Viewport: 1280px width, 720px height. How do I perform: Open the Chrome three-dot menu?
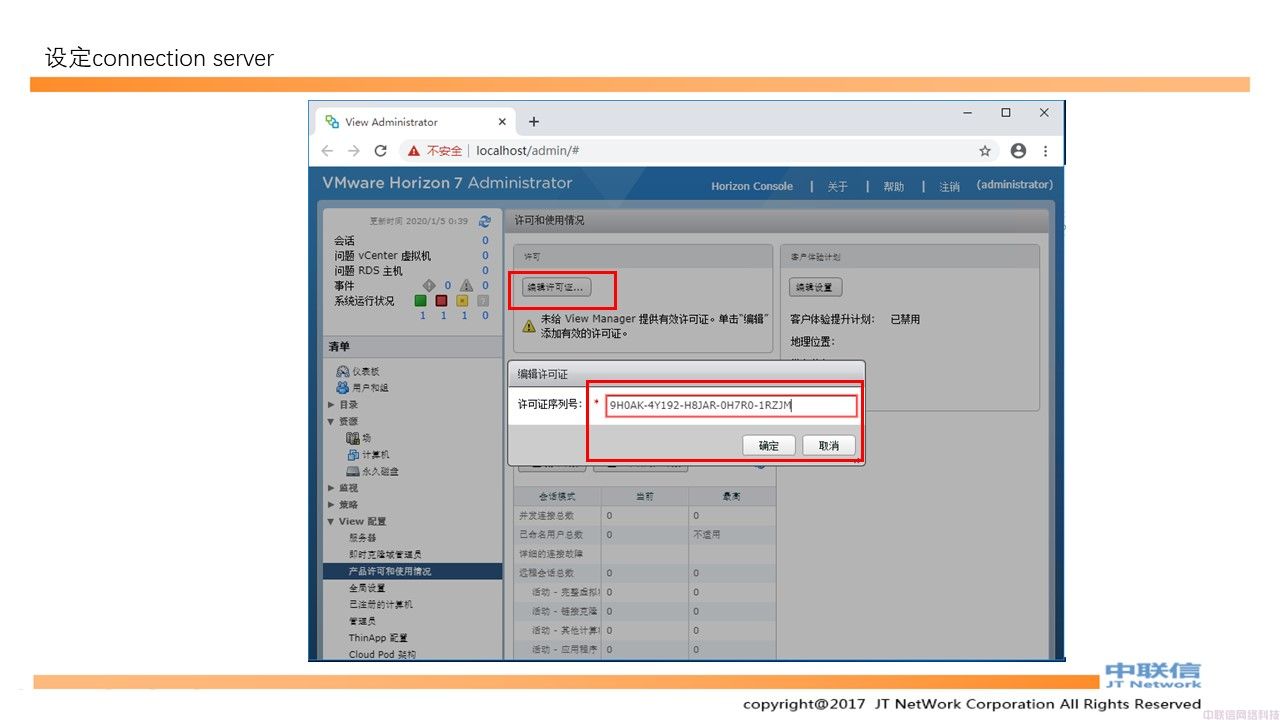[x=1045, y=151]
